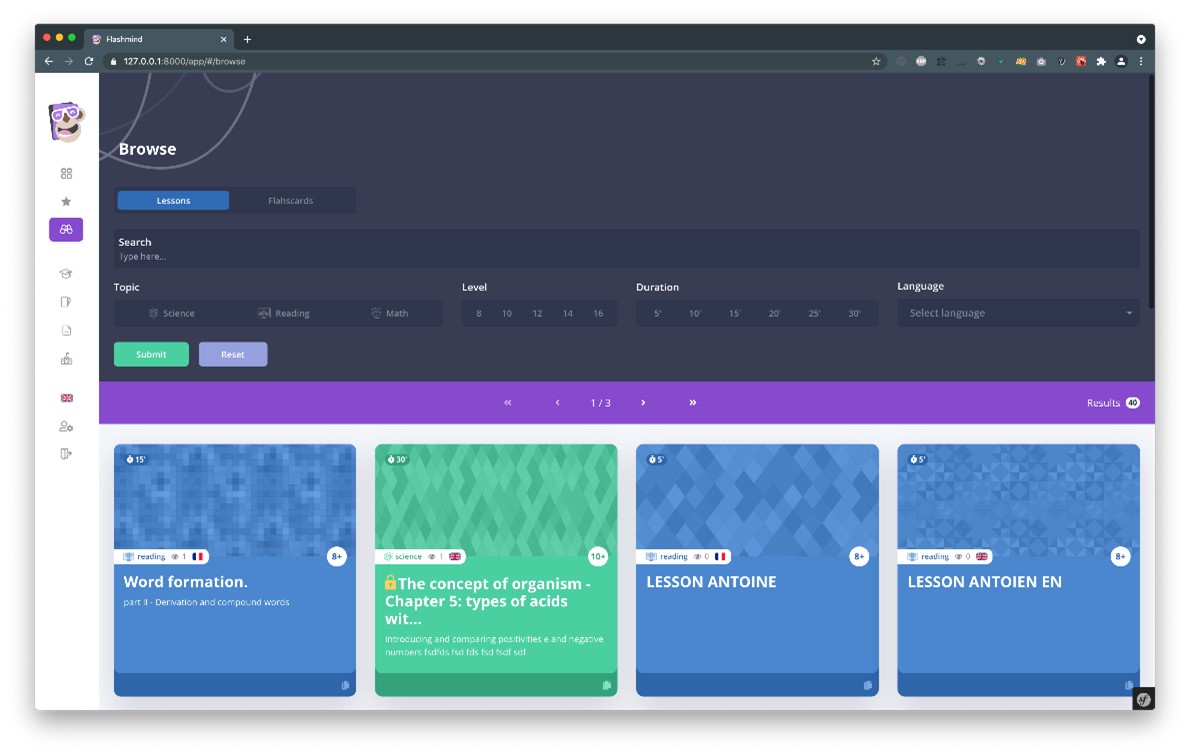Click the UK flag language switcher
Viewport: 1190px width, 756px height.
[x=66, y=397]
